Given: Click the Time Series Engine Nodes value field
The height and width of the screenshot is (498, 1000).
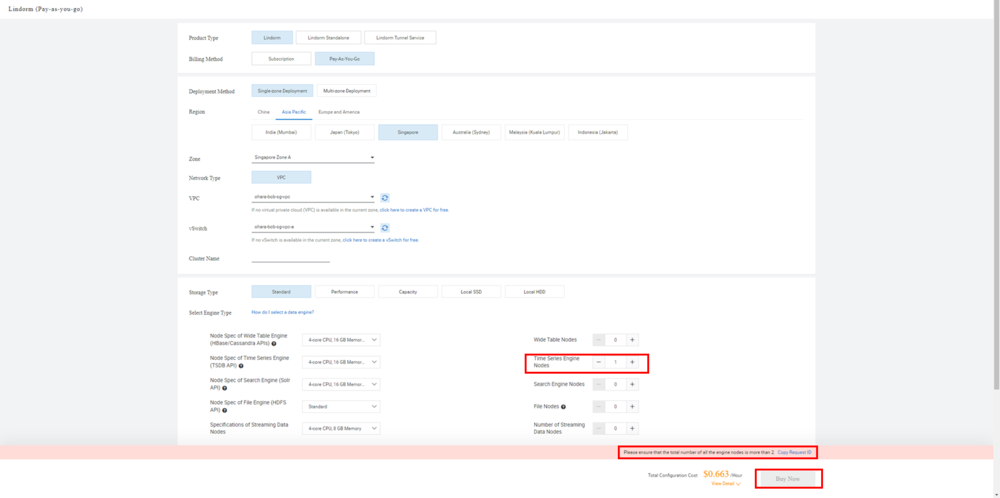Looking at the screenshot, I should point(615,362).
